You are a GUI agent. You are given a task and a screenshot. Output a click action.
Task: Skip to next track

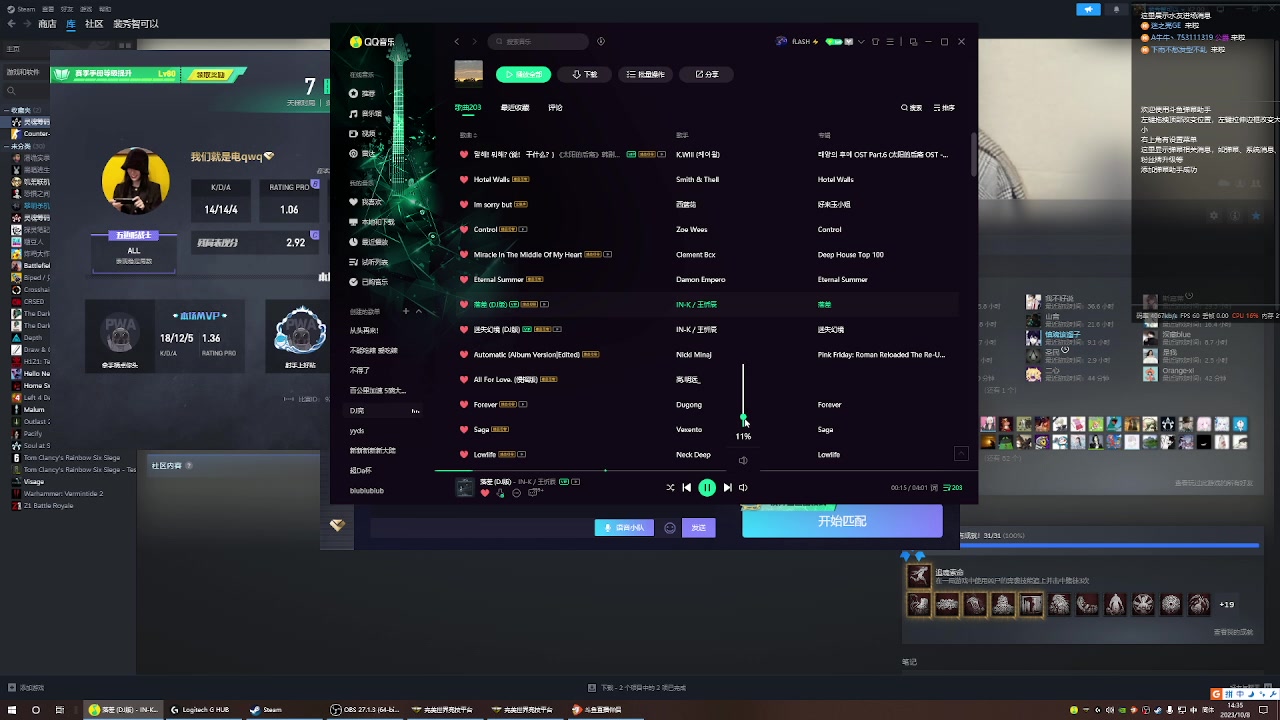[x=727, y=488]
